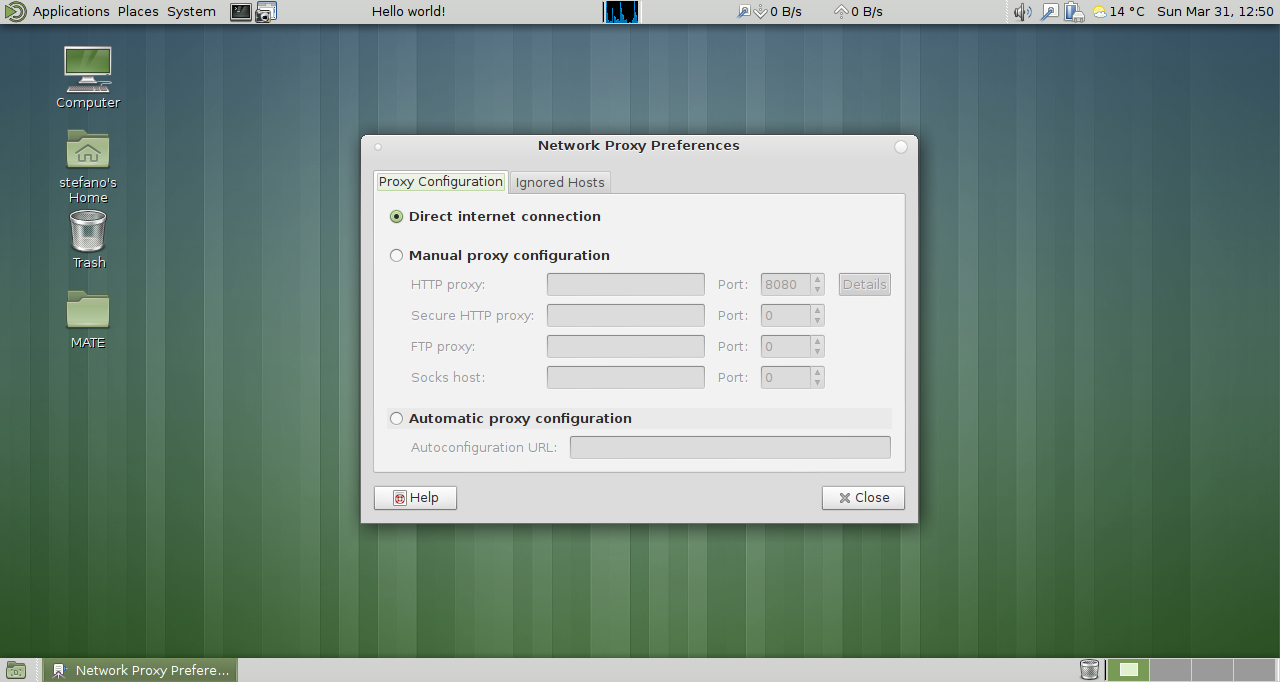Screen dimensions: 1280x682
Task: Click the HTTP port 8080 field
Action: (x=786, y=285)
